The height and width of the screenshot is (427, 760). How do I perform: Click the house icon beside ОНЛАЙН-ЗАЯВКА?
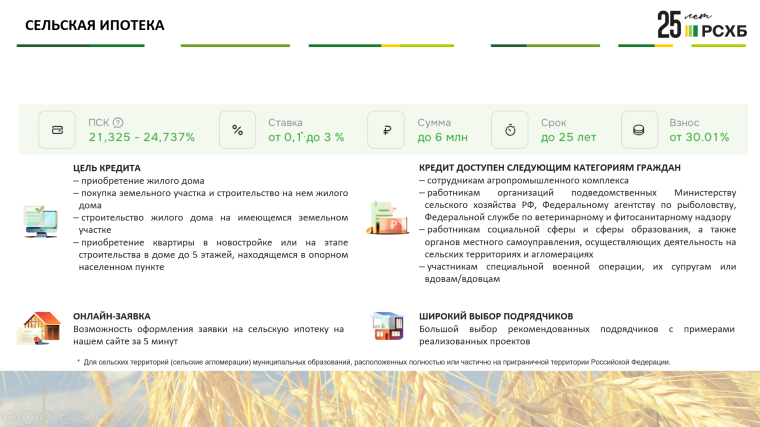(39, 327)
